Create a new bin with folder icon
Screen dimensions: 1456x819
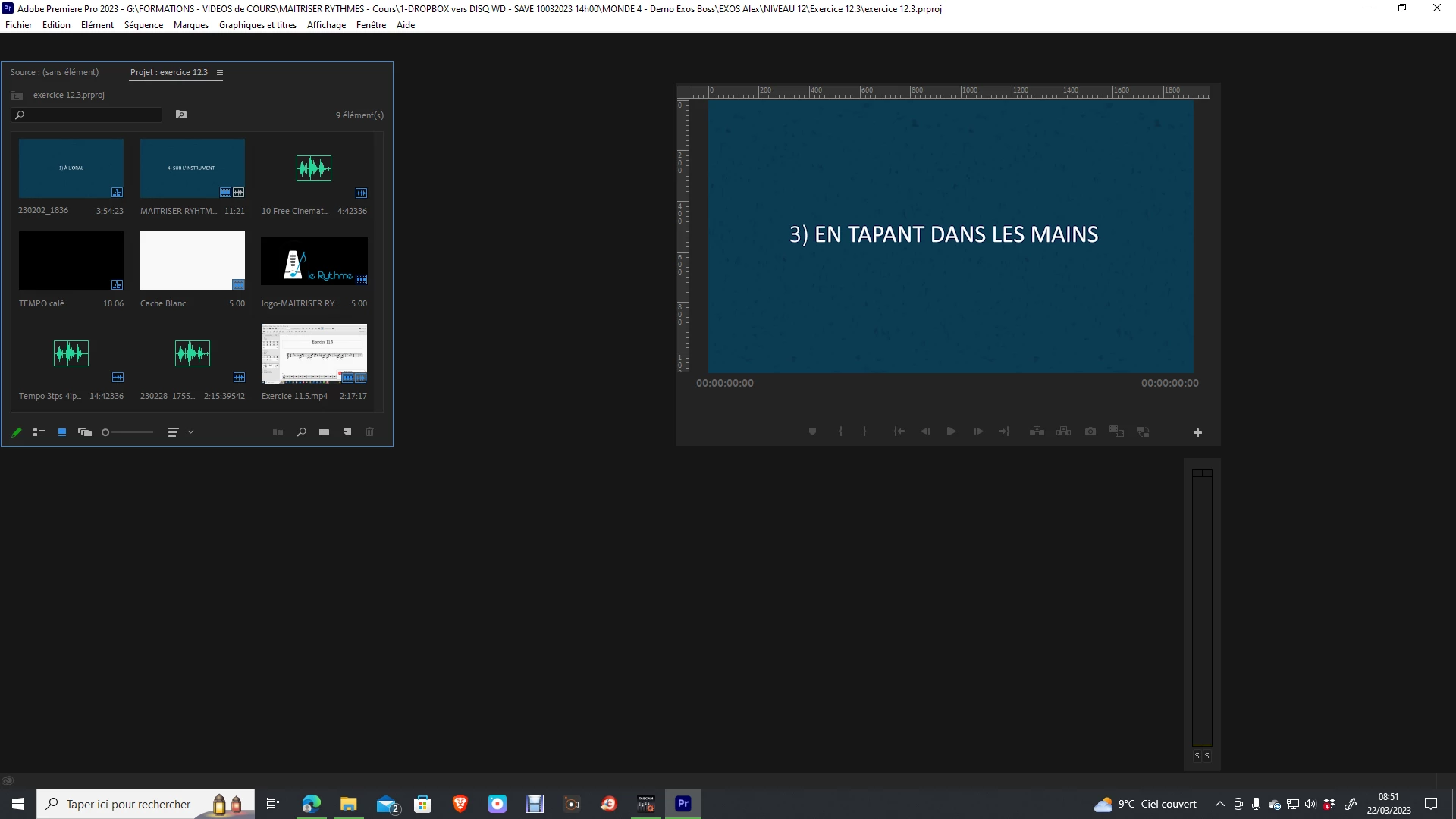point(325,432)
